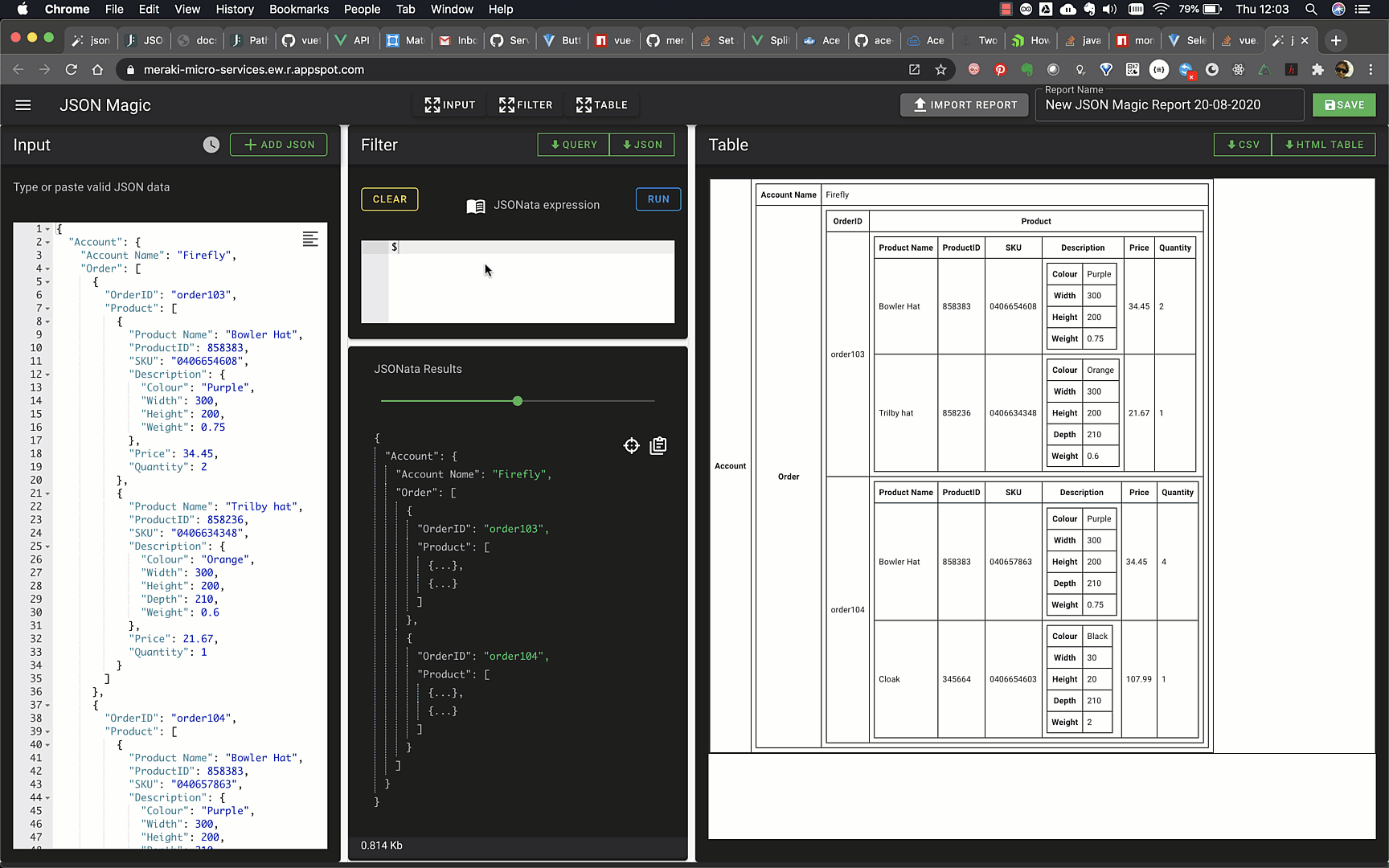Viewport: 1389px width, 868px height.
Task: Click the JSONata Results depth slider handle
Action: pos(518,401)
